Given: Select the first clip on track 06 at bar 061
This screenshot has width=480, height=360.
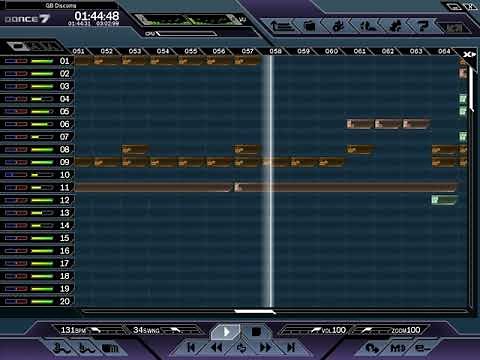Looking at the screenshot, I should 359,124.
